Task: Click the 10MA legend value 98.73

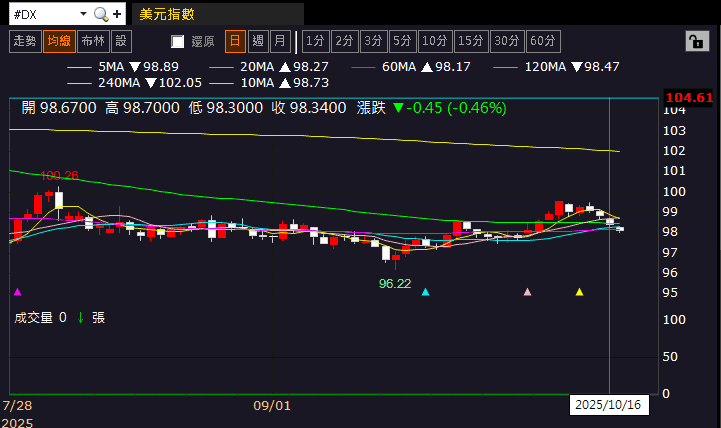Action: click(311, 83)
